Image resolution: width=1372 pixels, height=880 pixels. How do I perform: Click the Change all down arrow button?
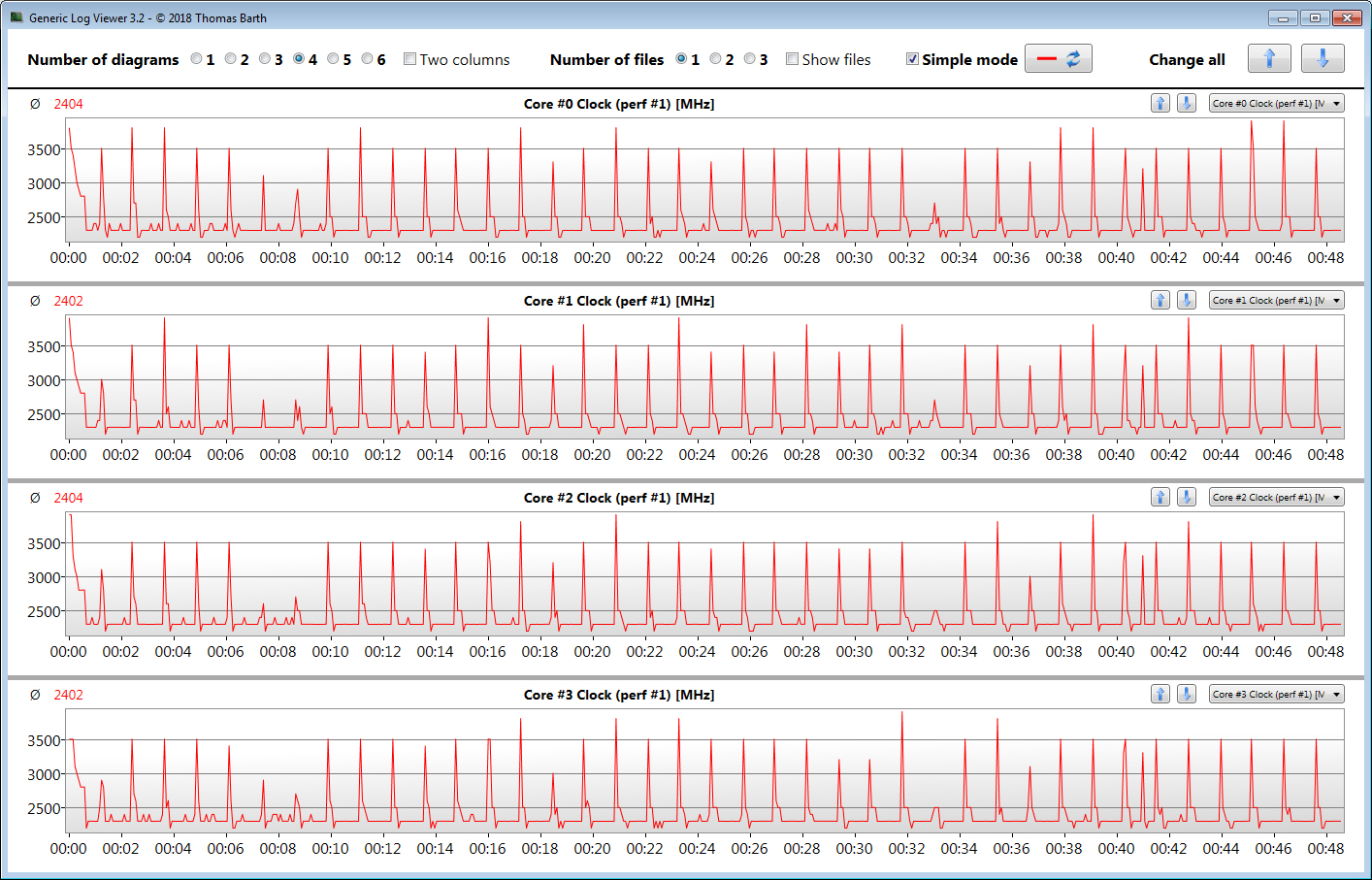pyautogui.click(x=1322, y=58)
